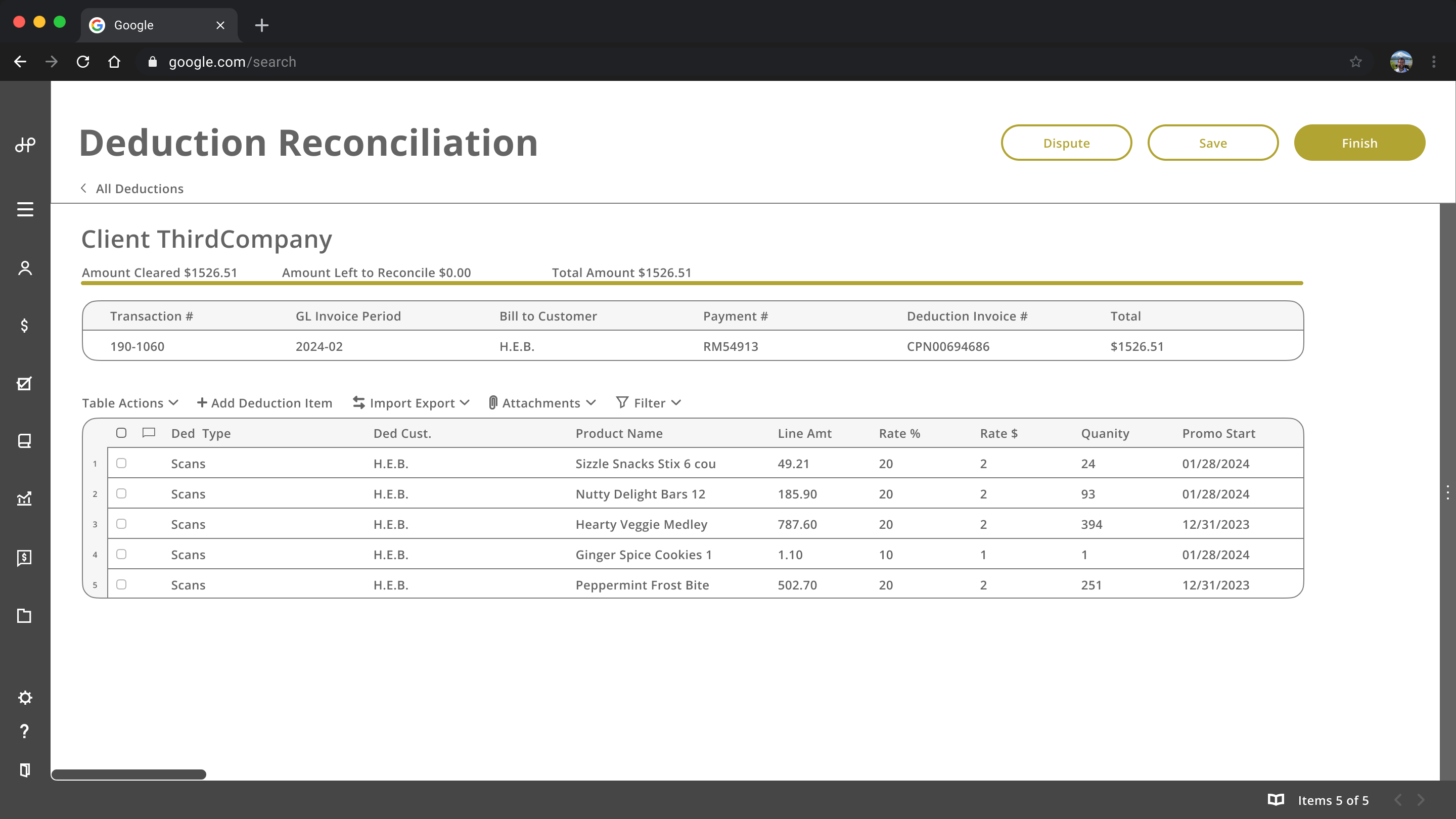The height and width of the screenshot is (819, 1456).
Task: Click the comment icon in table header
Action: [x=149, y=433]
